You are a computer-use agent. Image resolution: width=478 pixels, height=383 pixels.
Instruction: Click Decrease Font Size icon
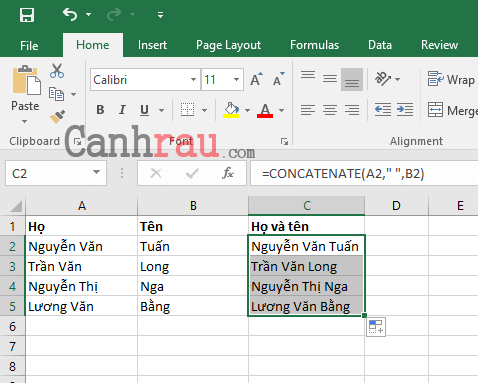[x=278, y=79]
